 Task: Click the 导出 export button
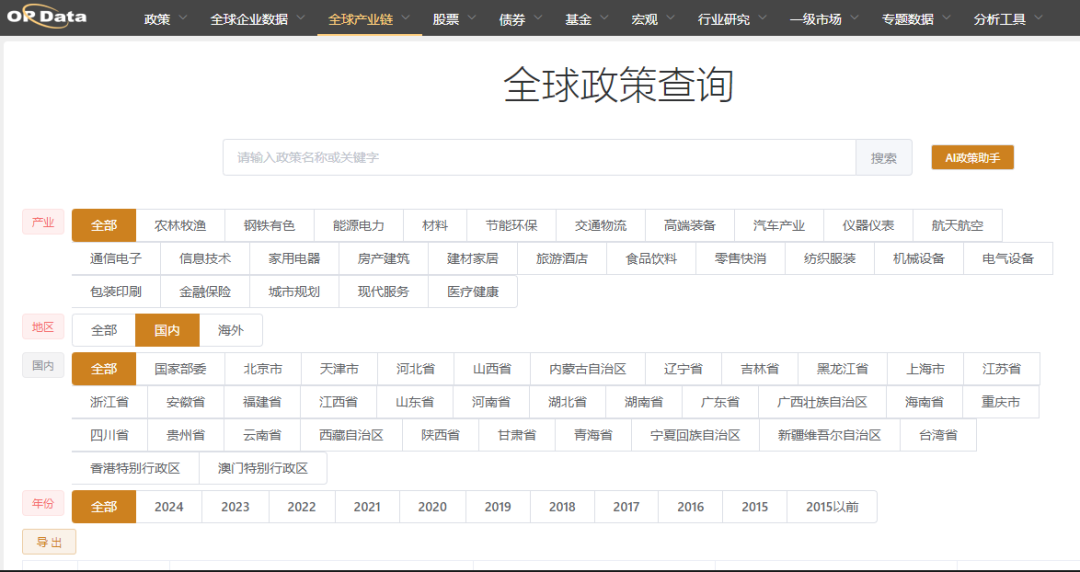click(x=49, y=542)
